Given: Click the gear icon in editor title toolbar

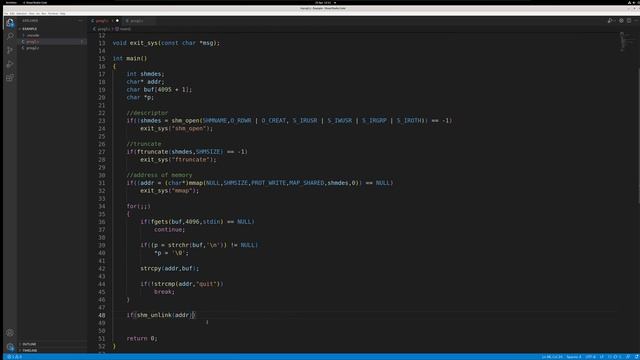Looking at the screenshot, I should tap(621, 20).
